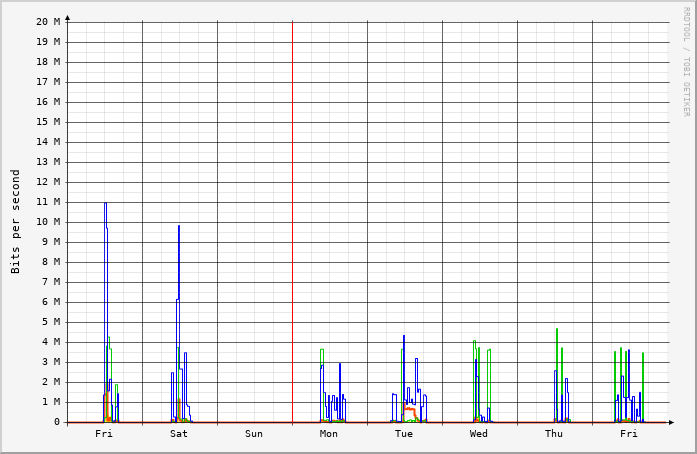Click the '20 M' y-axis label
This screenshot has width=697, height=454.
(48, 22)
